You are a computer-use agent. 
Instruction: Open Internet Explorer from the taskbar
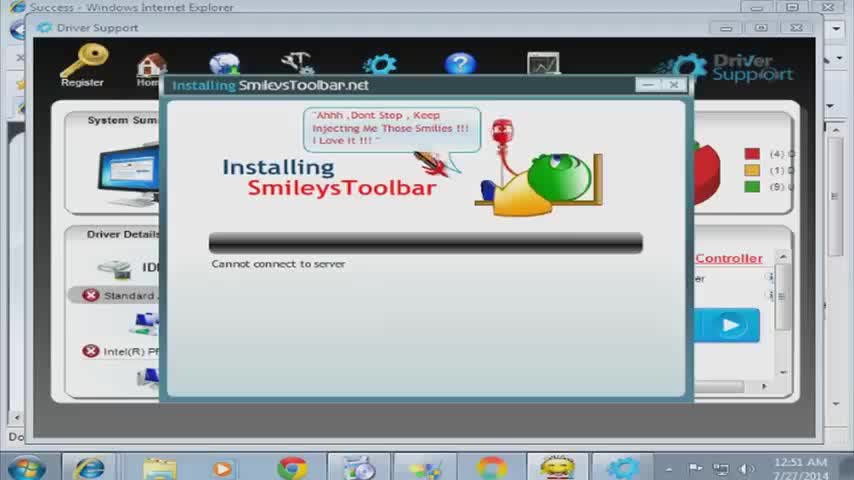click(x=90, y=467)
